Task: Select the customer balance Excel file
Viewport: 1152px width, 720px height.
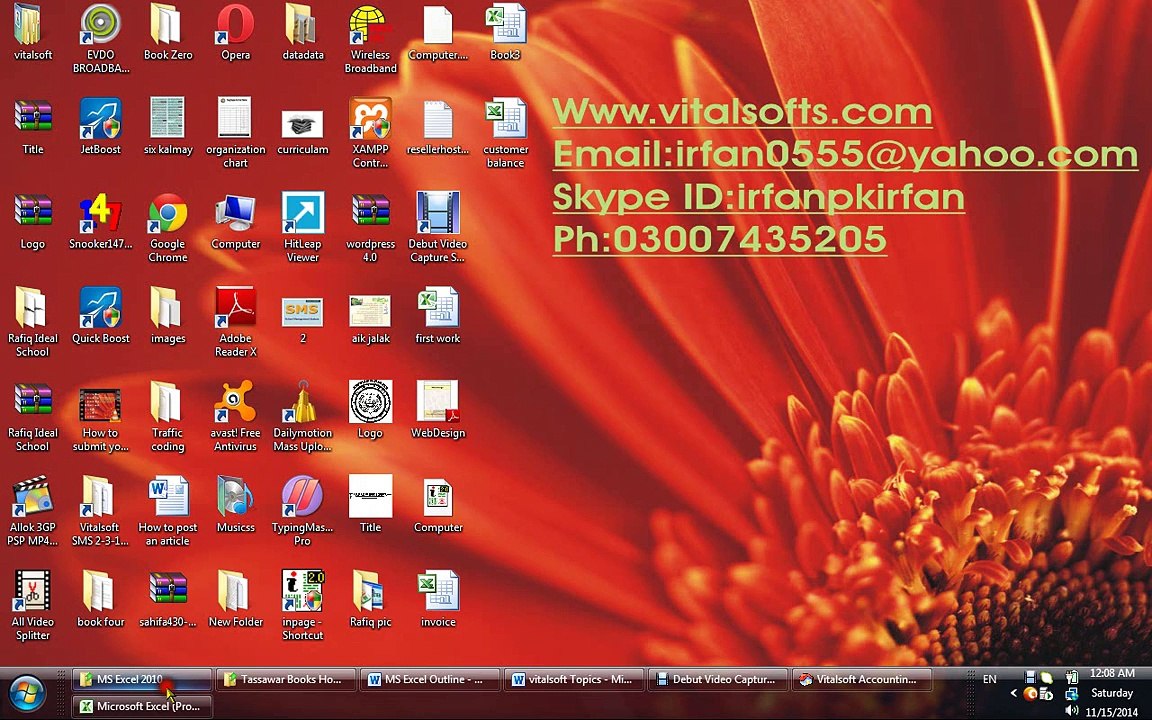Action: point(505,134)
